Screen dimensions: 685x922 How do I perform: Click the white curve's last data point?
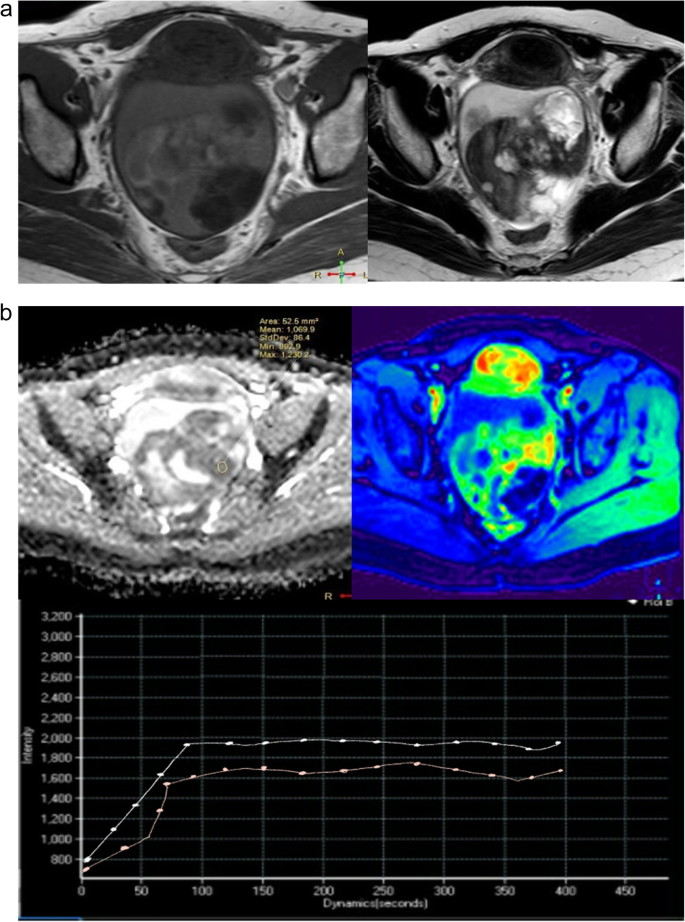(x=559, y=743)
